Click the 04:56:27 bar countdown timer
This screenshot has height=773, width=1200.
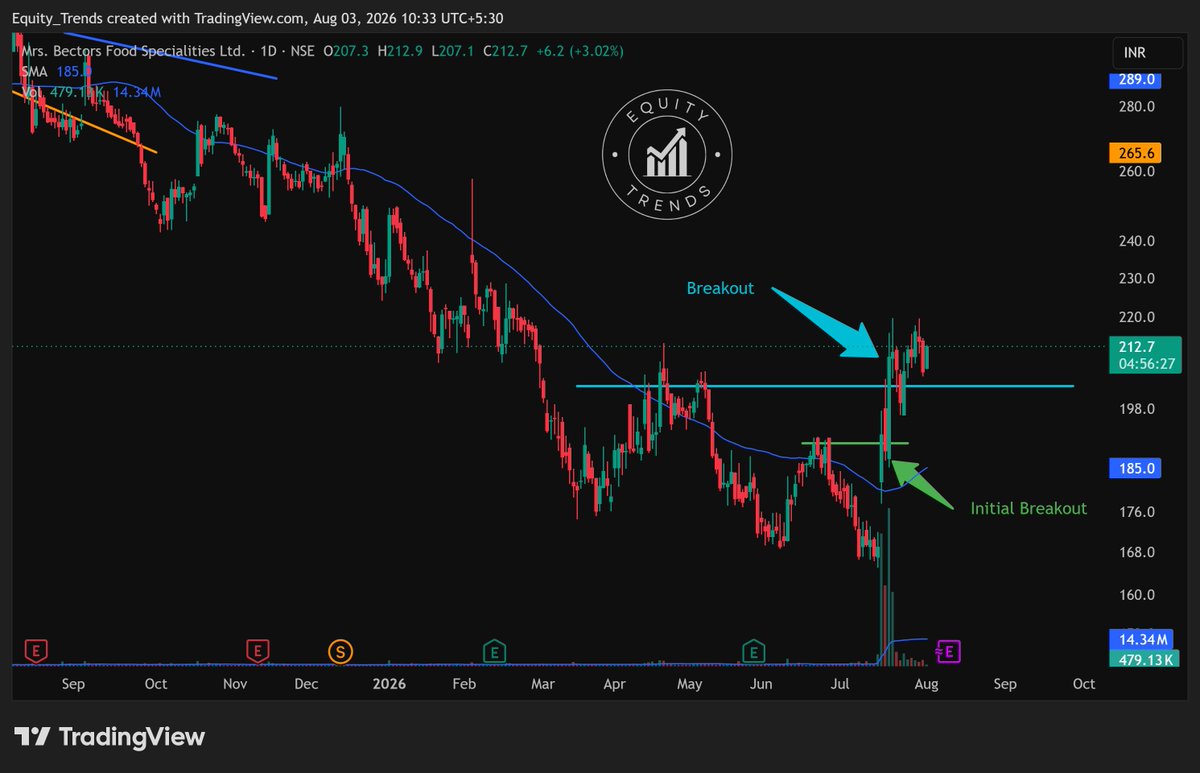[x=1145, y=364]
